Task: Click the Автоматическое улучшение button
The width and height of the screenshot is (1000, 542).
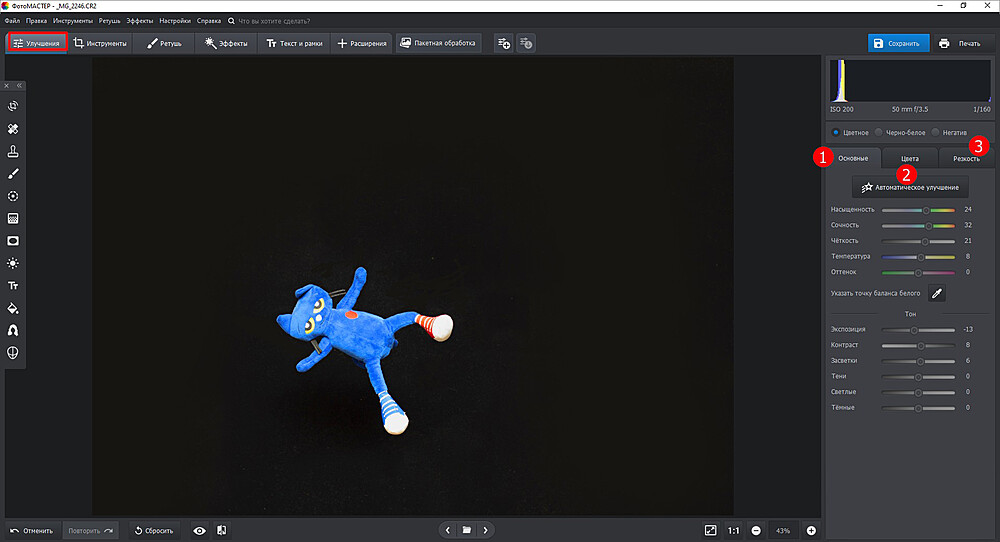Action: click(910, 187)
